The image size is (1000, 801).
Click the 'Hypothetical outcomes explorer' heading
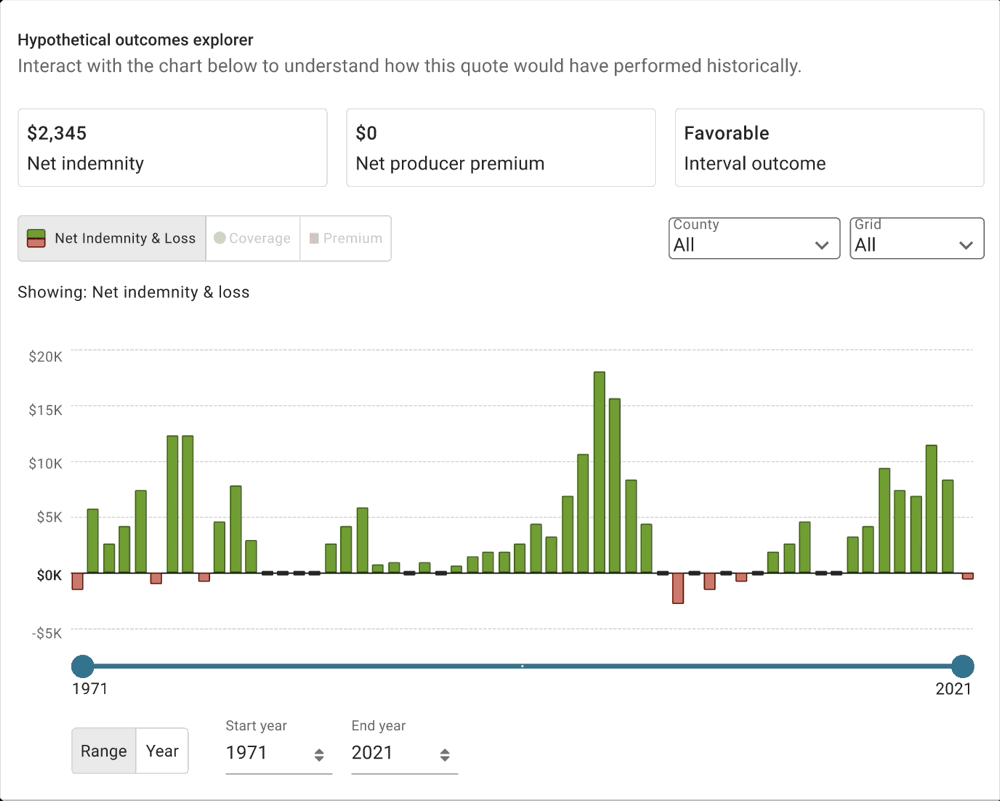(135, 40)
